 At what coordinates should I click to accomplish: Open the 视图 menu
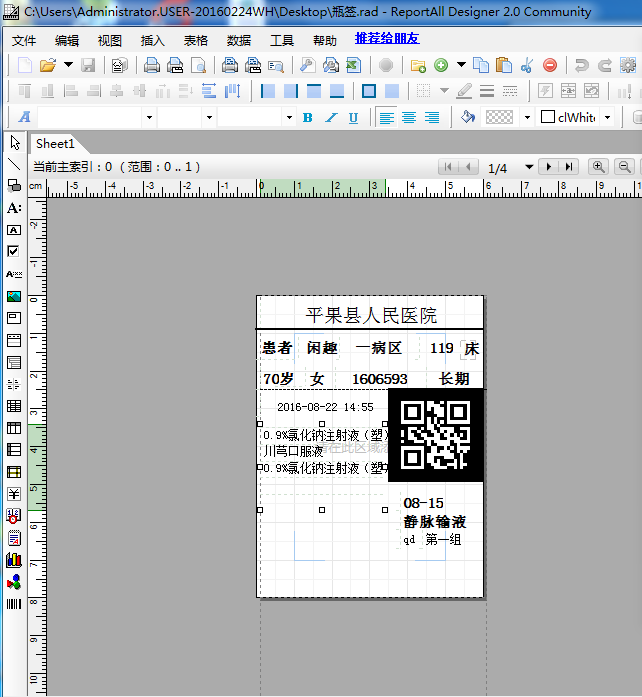110,41
